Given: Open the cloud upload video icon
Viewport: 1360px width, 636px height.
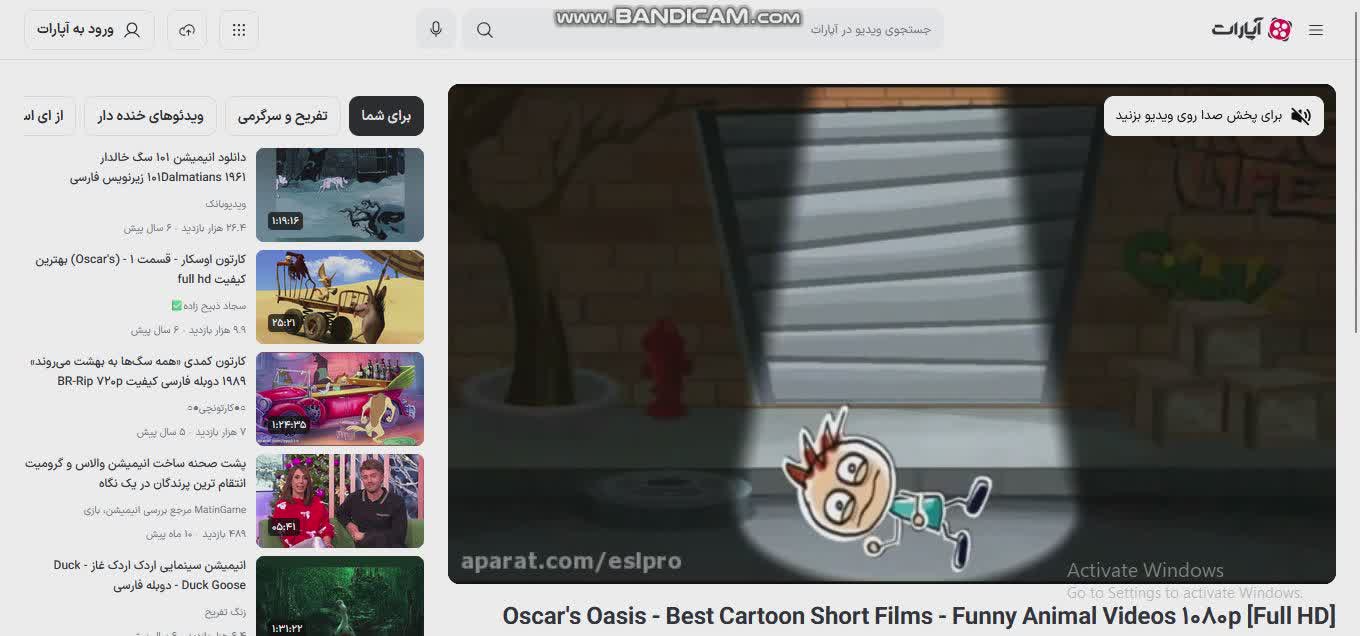Looking at the screenshot, I should point(187,30).
